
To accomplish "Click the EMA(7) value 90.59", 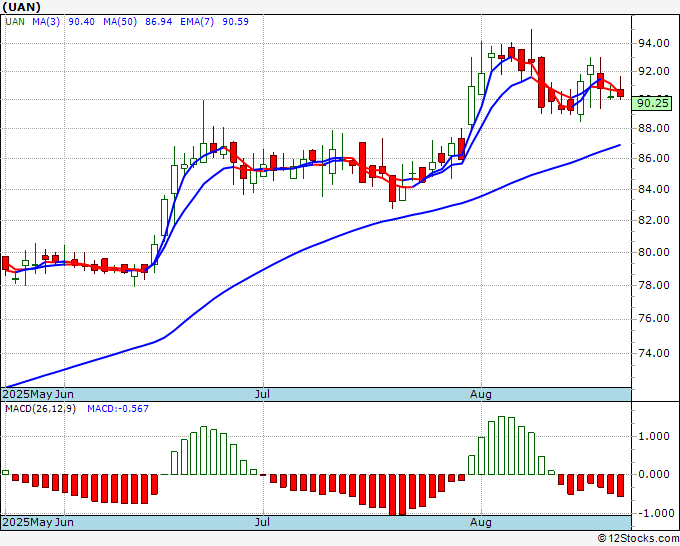I will coord(235,22).
